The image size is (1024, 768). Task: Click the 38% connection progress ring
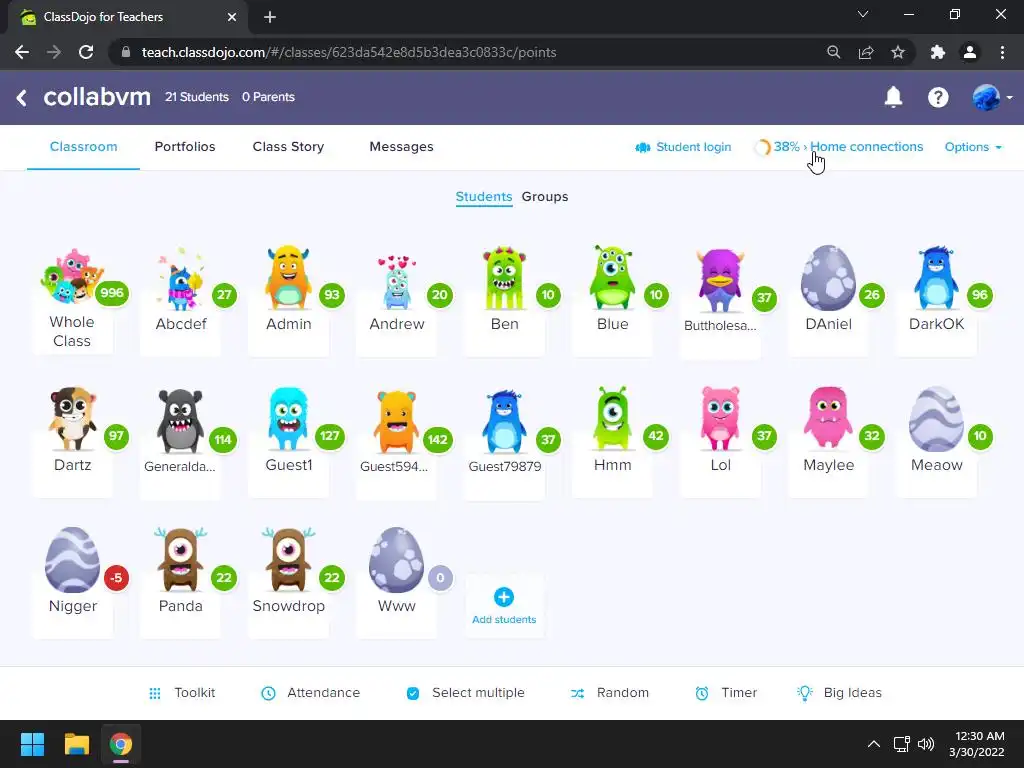tap(762, 147)
